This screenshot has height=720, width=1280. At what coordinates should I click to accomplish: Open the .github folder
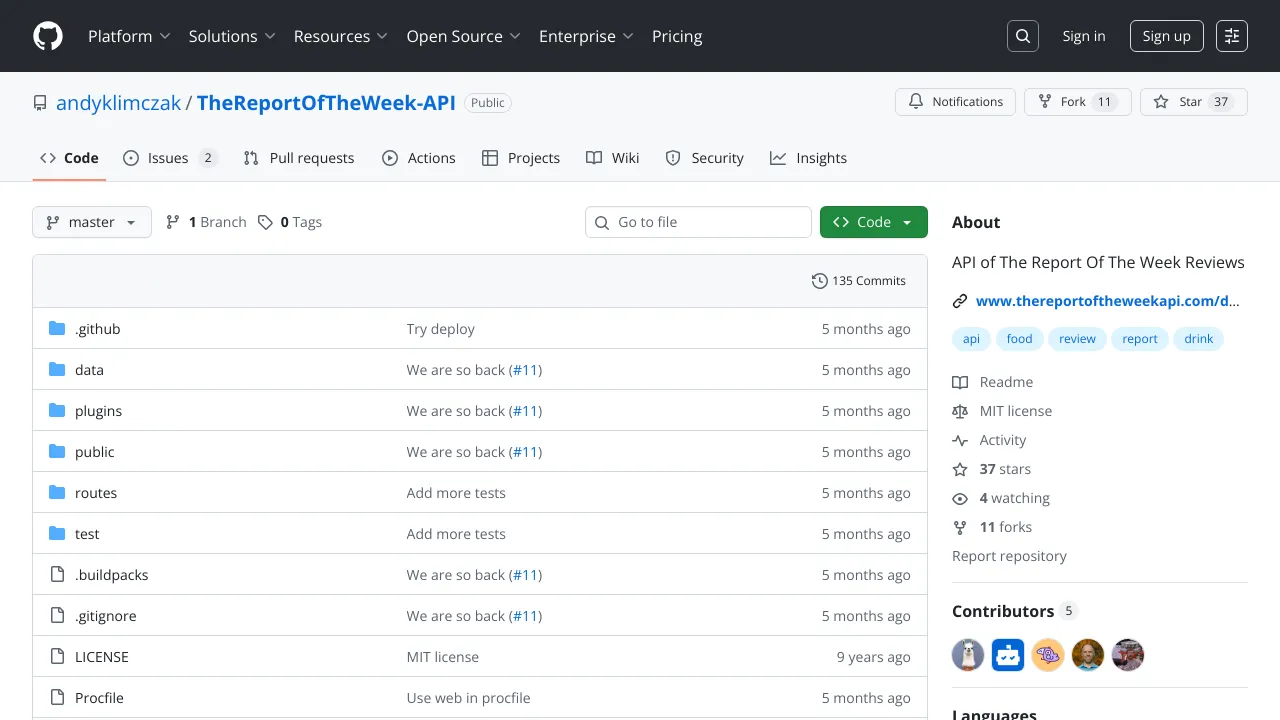pyautogui.click(x=97, y=329)
